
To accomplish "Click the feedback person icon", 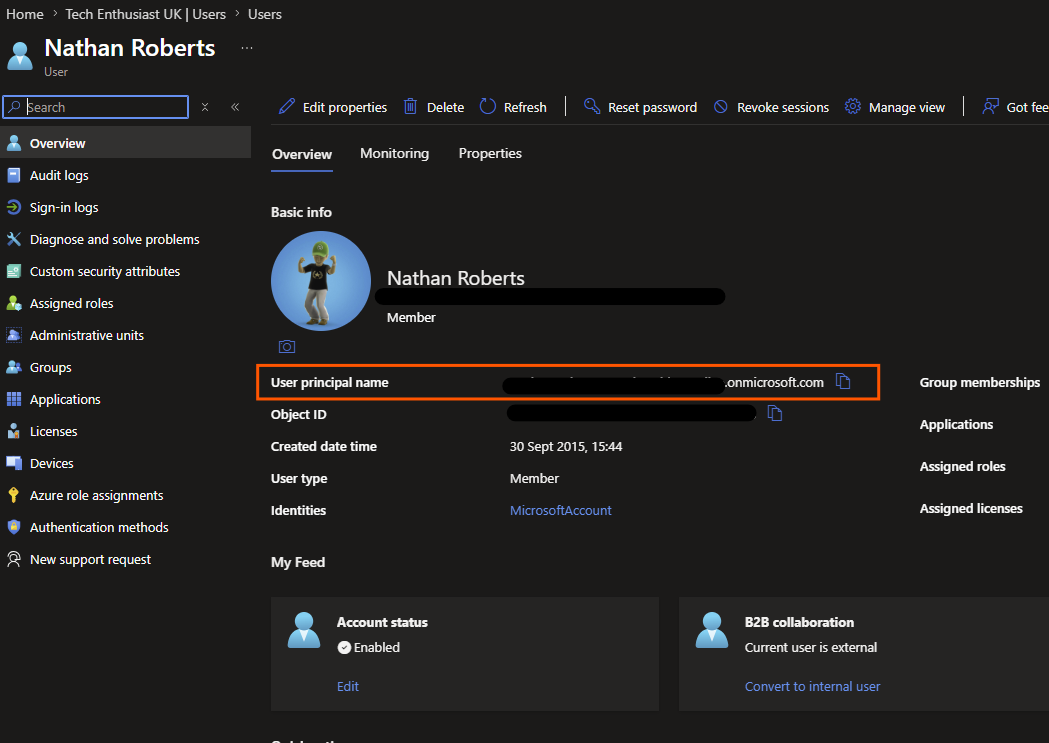I will [990, 106].
